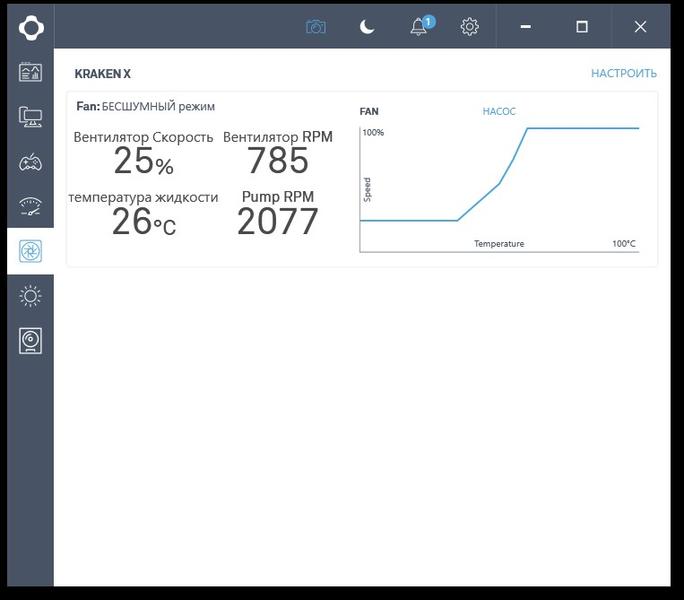Image resolution: width=684 pixels, height=600 pixels.
Task: Click the Fan: БЕСШУМНЫЙ режим label
Action: click(x=146, y=106)
